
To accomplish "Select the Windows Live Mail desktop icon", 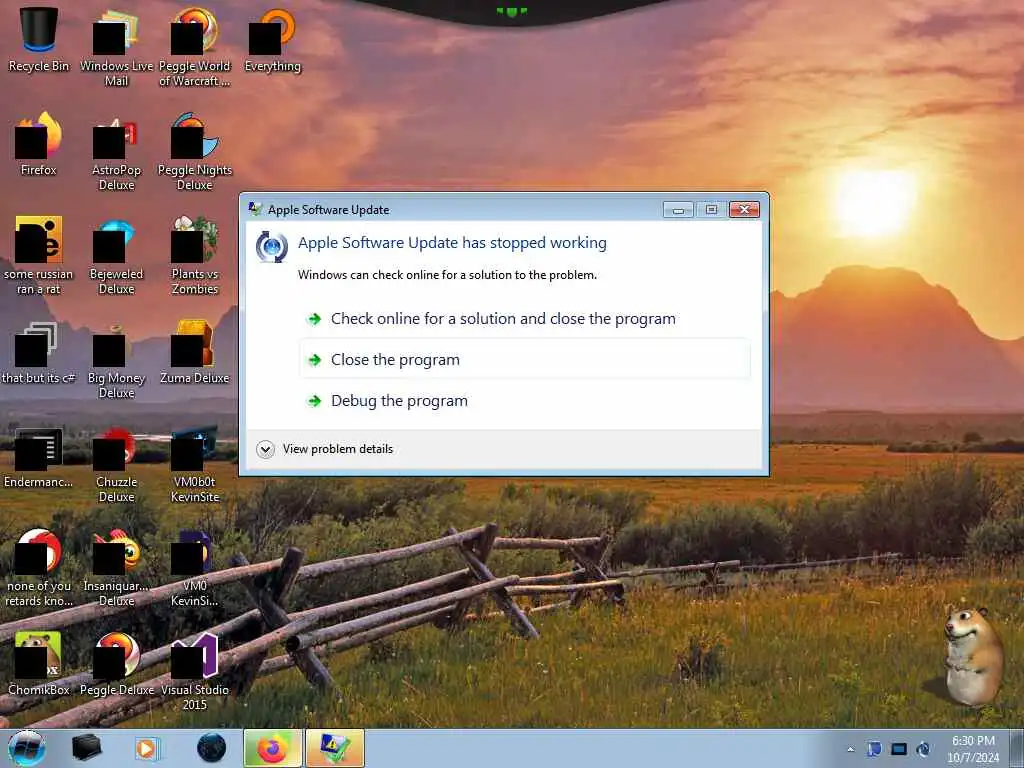I will pos(116,47).
